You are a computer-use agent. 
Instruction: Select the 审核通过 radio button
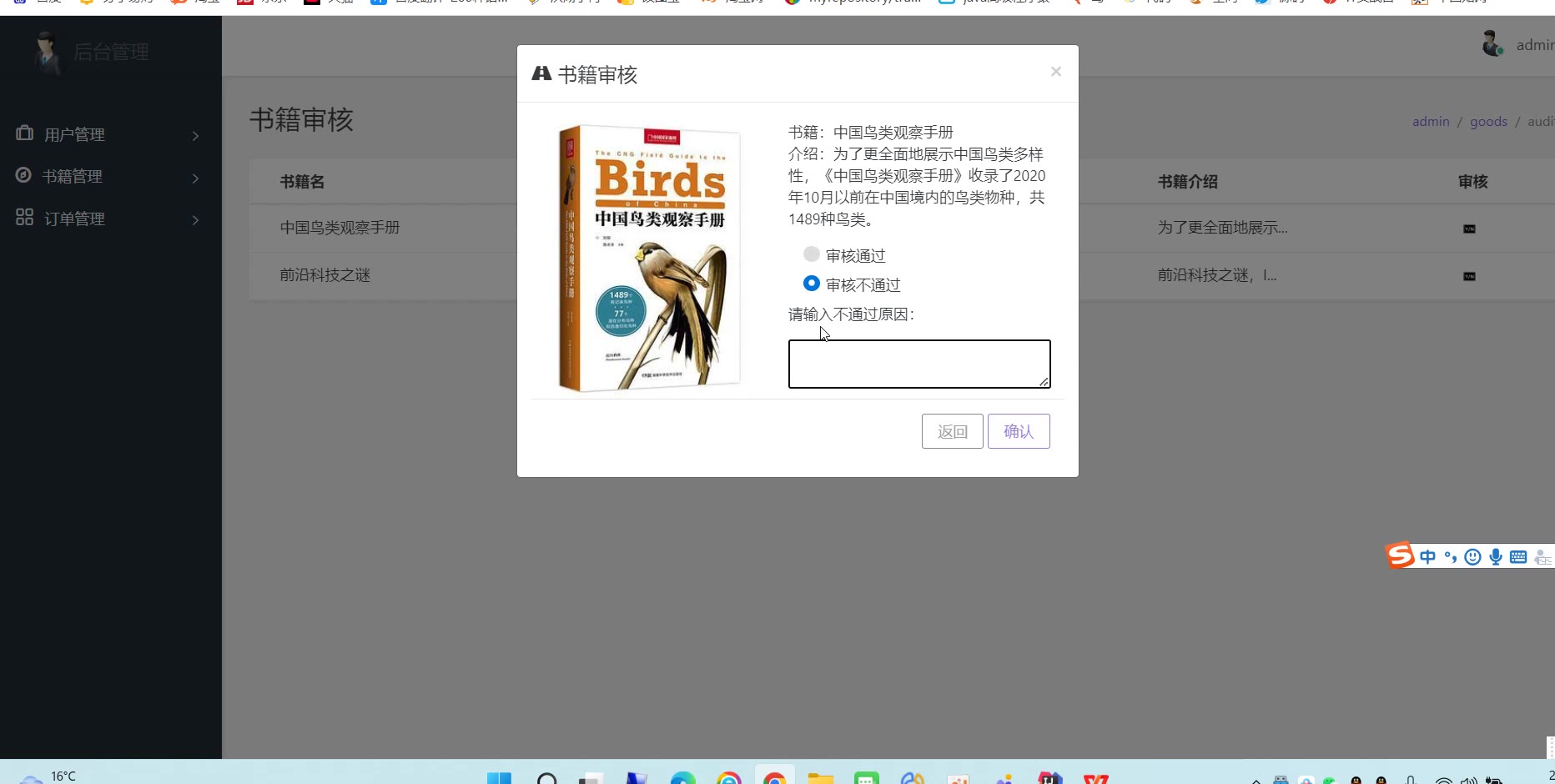click(811, 254)
